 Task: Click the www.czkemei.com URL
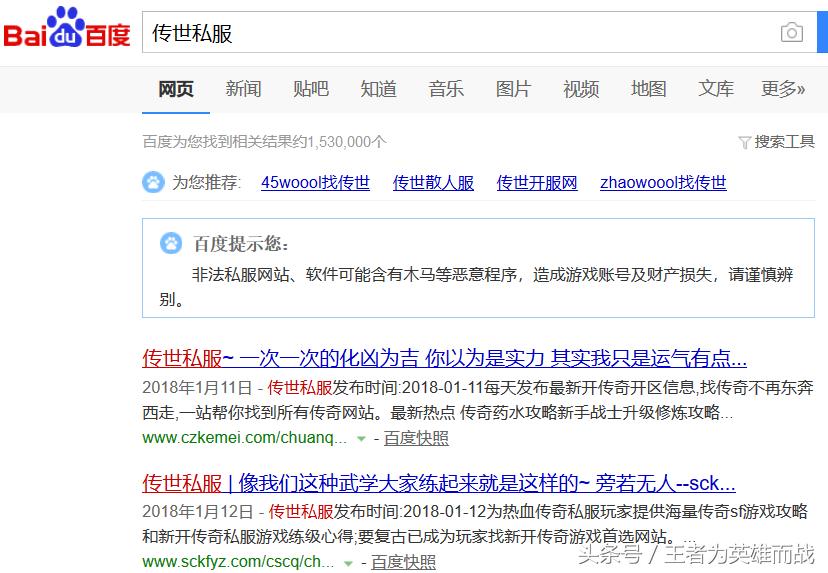(244, 438)
